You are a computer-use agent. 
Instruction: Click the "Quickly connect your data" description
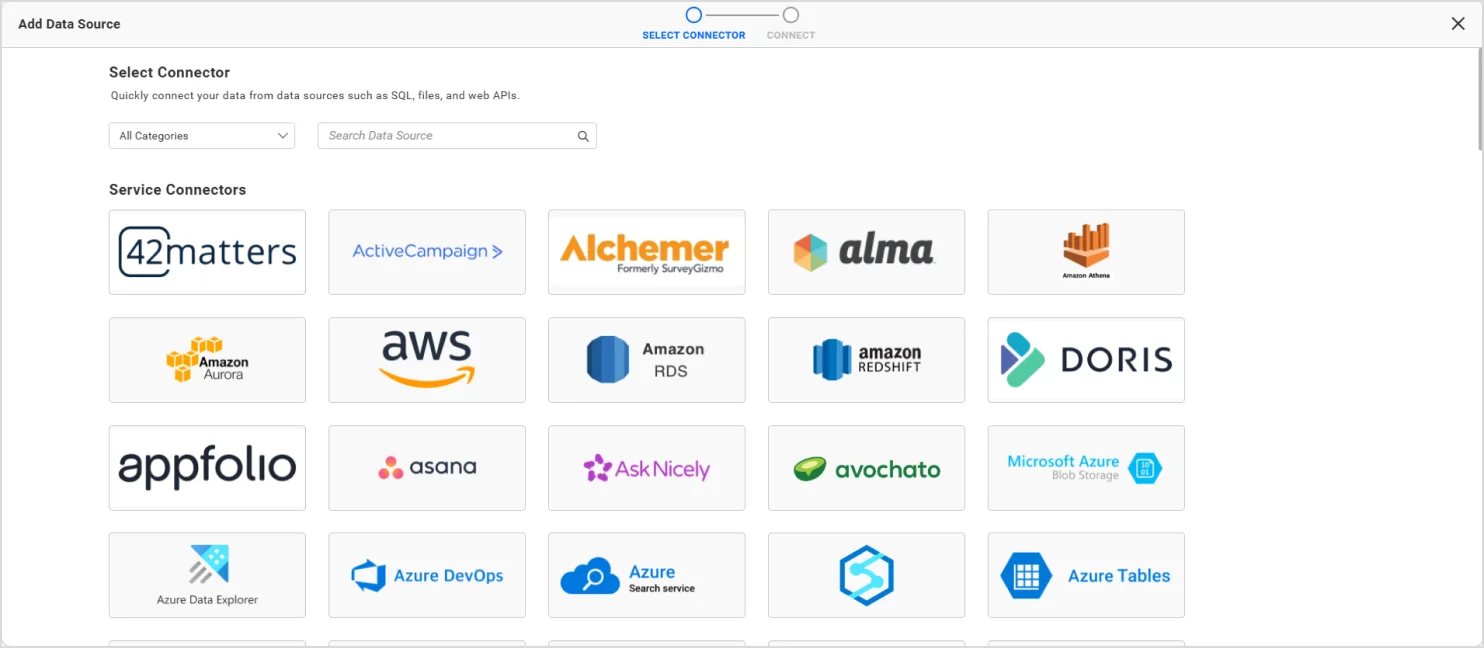pos(315,96)
